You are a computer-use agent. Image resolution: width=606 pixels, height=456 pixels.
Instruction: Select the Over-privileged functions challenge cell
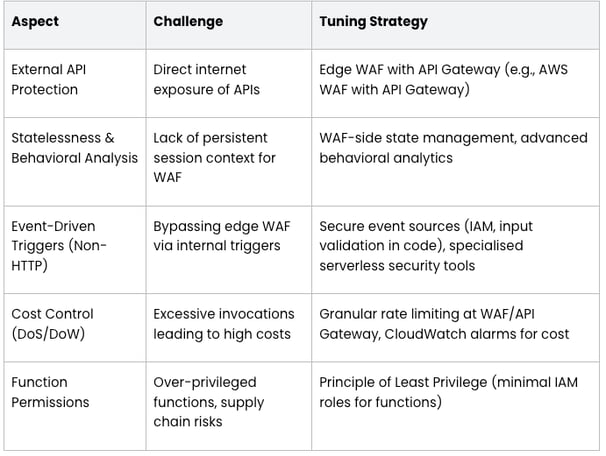(x=229, y=406)
